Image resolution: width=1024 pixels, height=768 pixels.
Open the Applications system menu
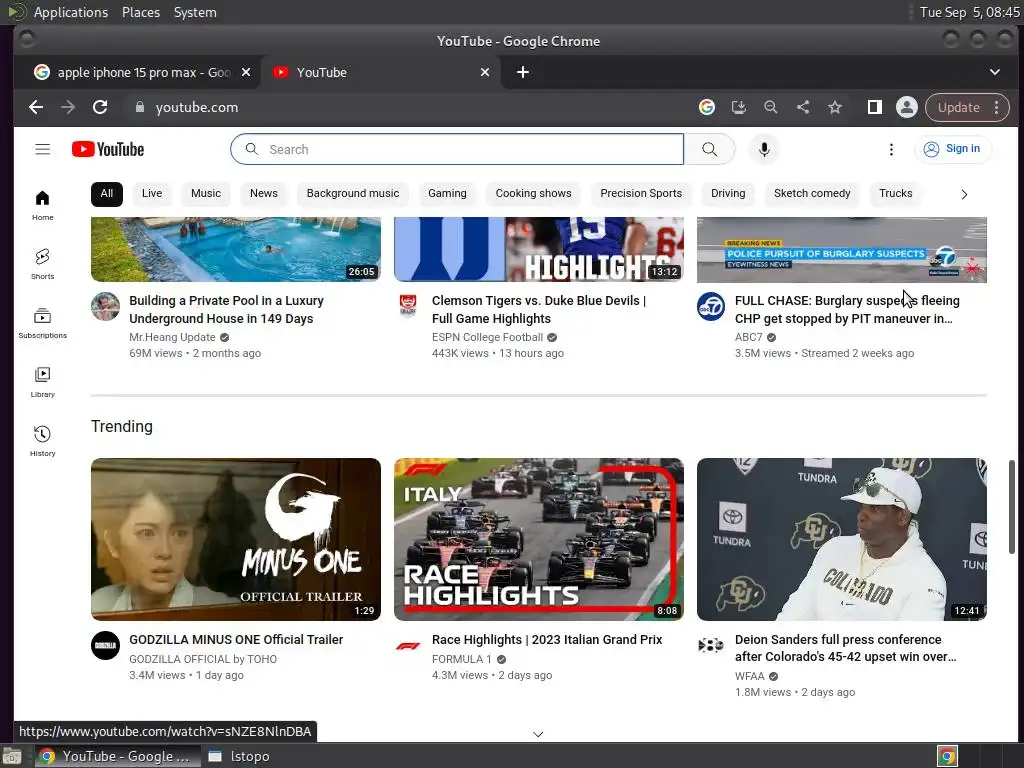[71, 12]
